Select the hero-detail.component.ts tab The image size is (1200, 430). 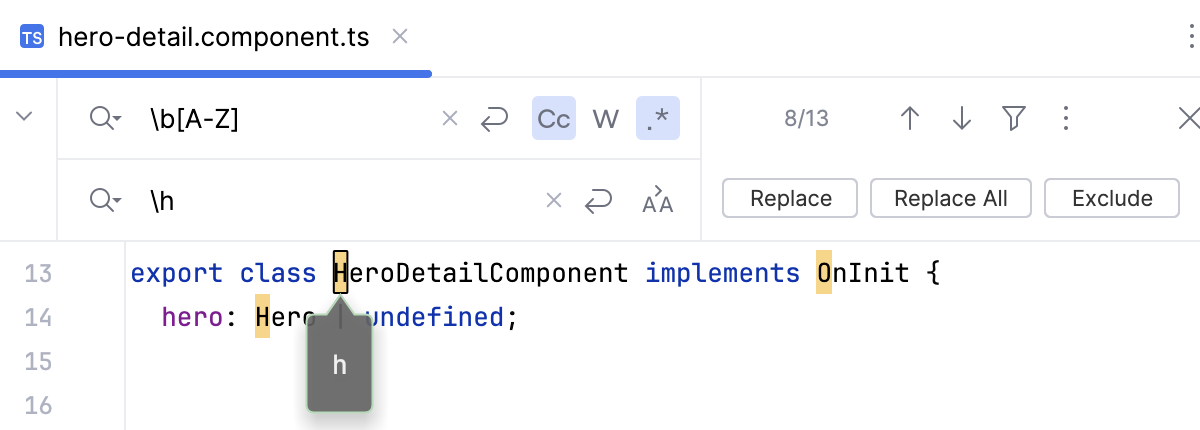click(214, 38)
